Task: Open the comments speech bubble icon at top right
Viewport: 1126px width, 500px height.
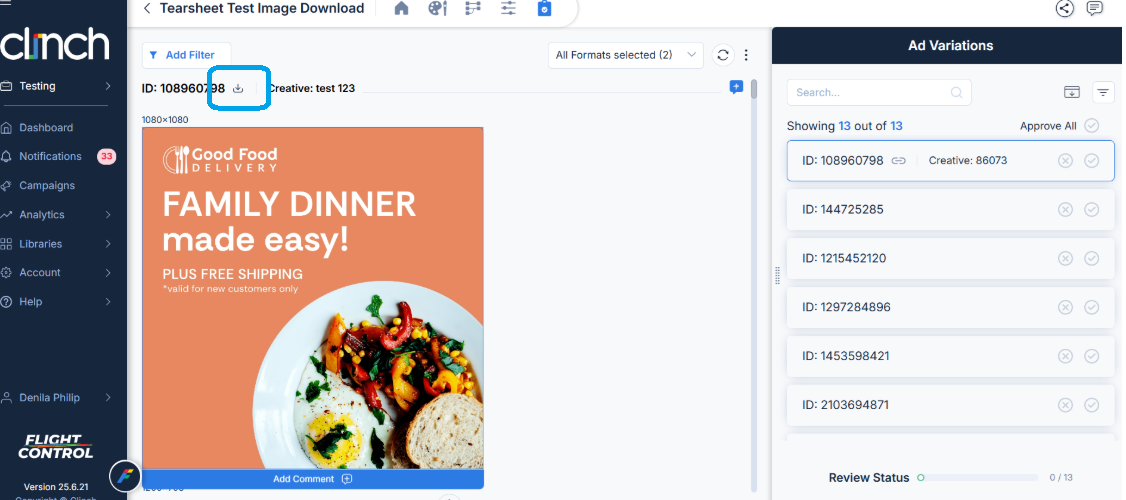Action: pos(1094,9)
